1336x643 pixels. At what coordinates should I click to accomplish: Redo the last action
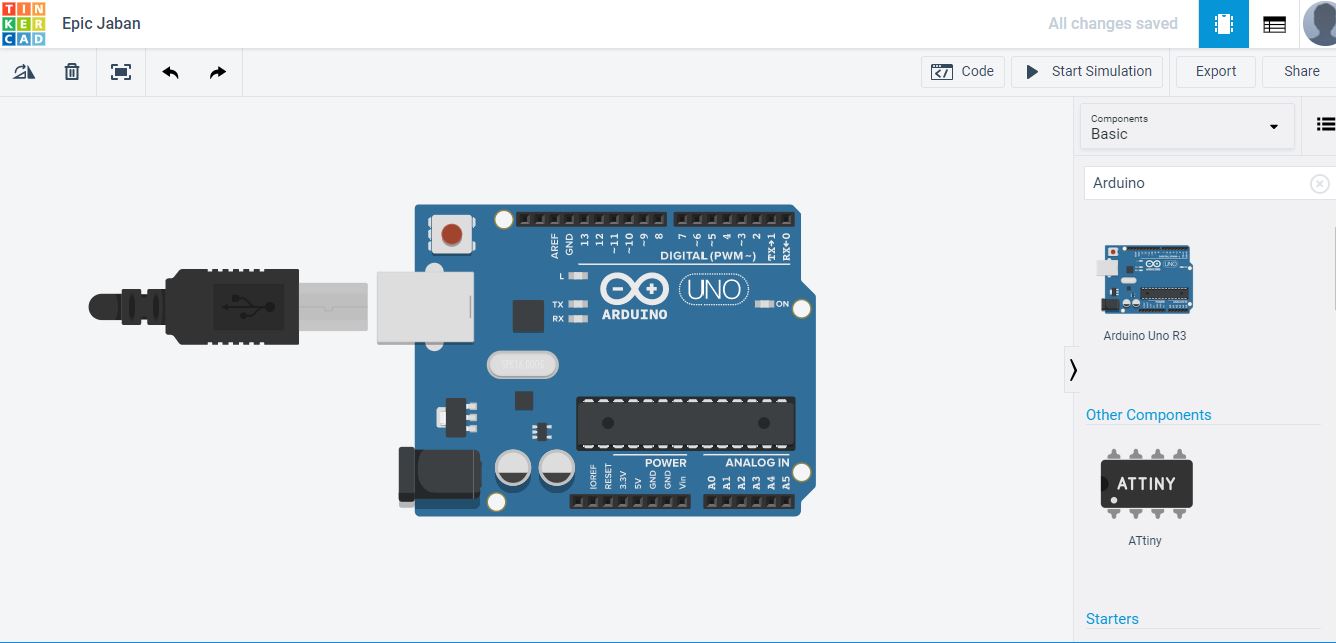(x=218, y=72)
